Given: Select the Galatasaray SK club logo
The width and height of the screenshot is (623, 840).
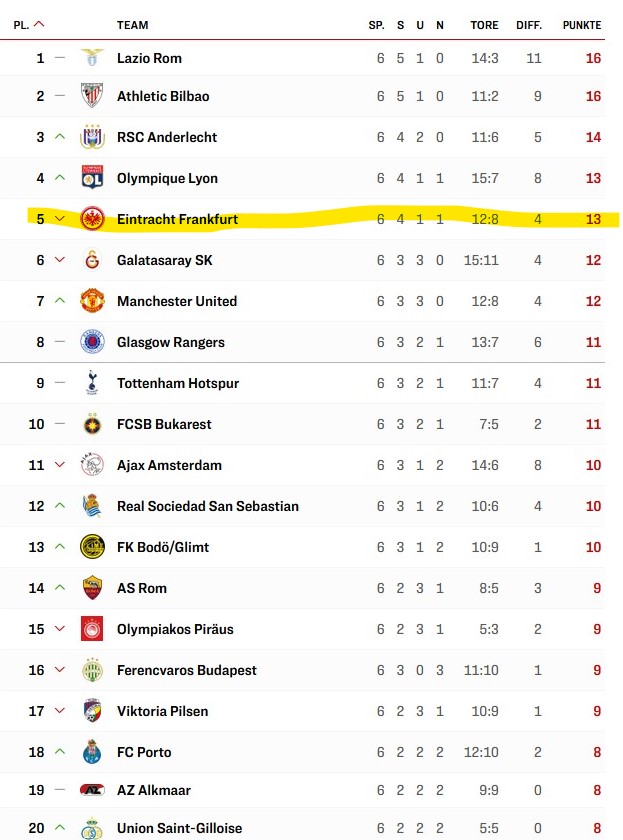Looking at the screenshot, I should coord(92,260).
